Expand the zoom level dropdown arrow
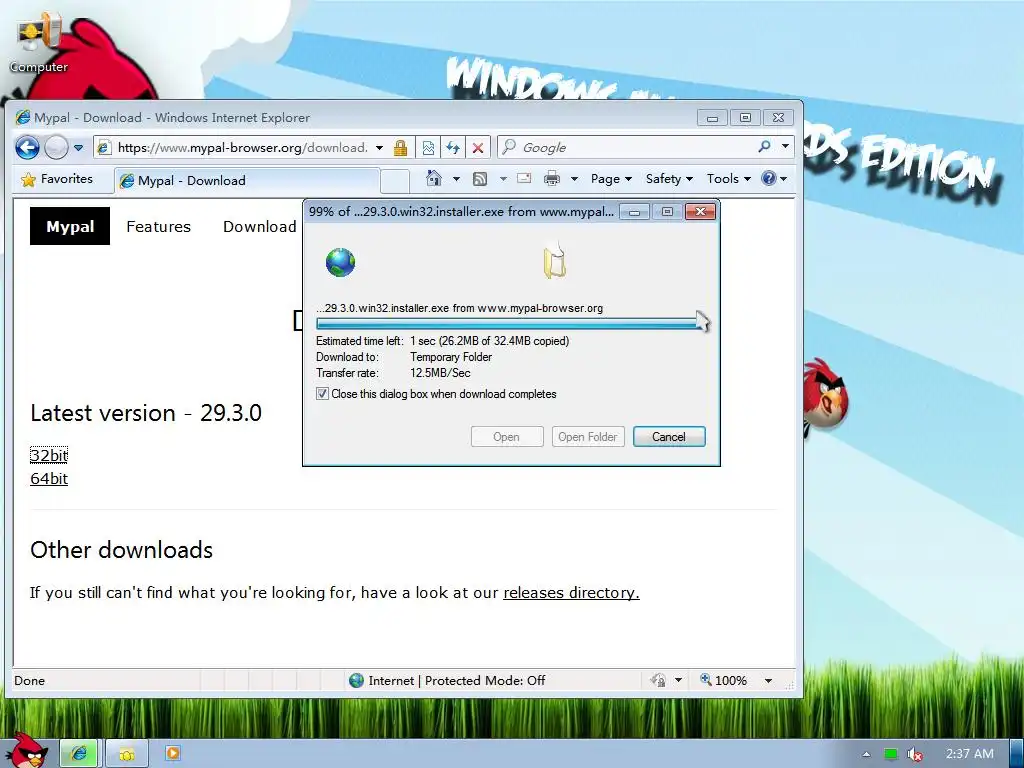The image size is (1024, 768). pos(769,680)
